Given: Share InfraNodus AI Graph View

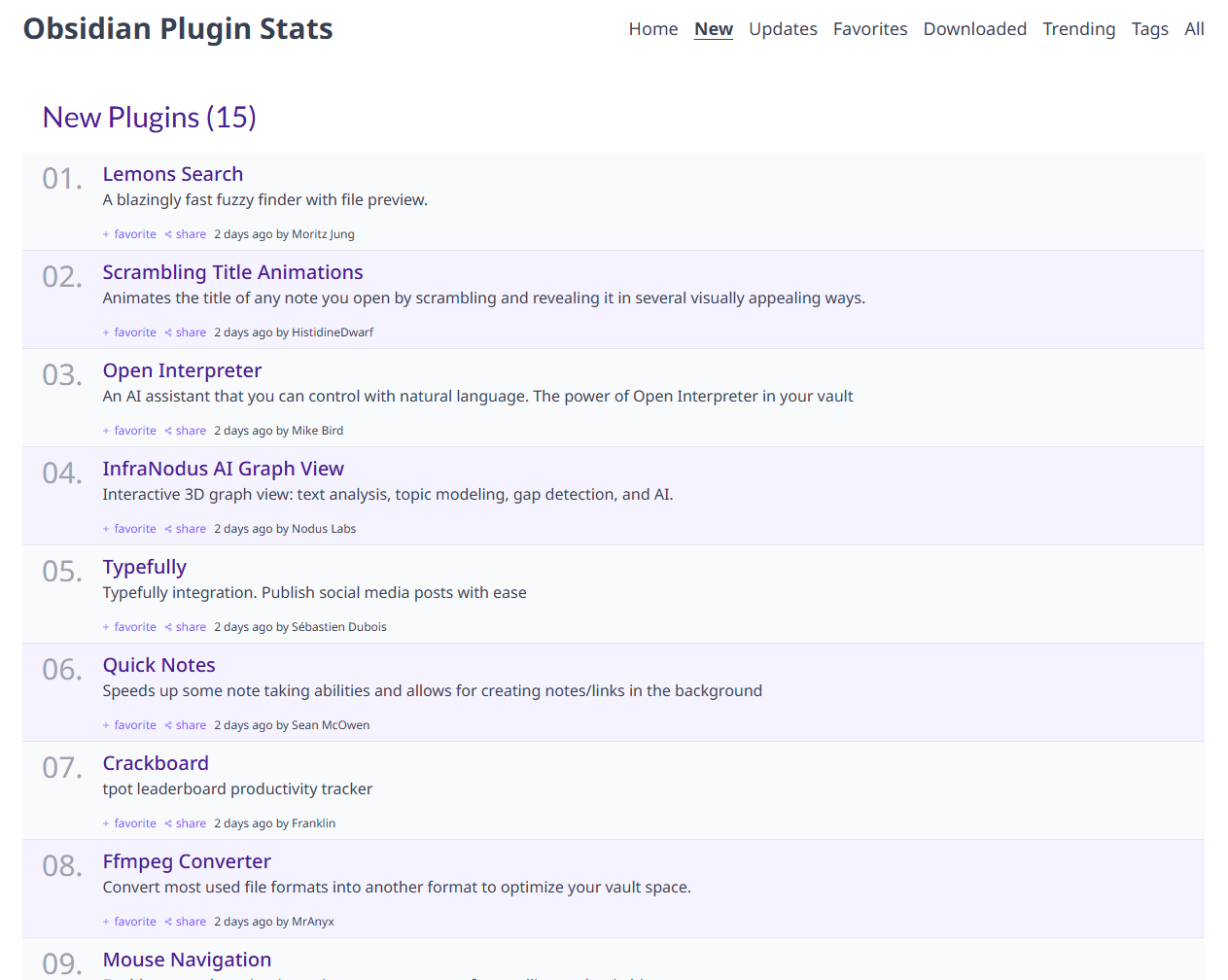Looking at the screenshot, I should [185, 529].
